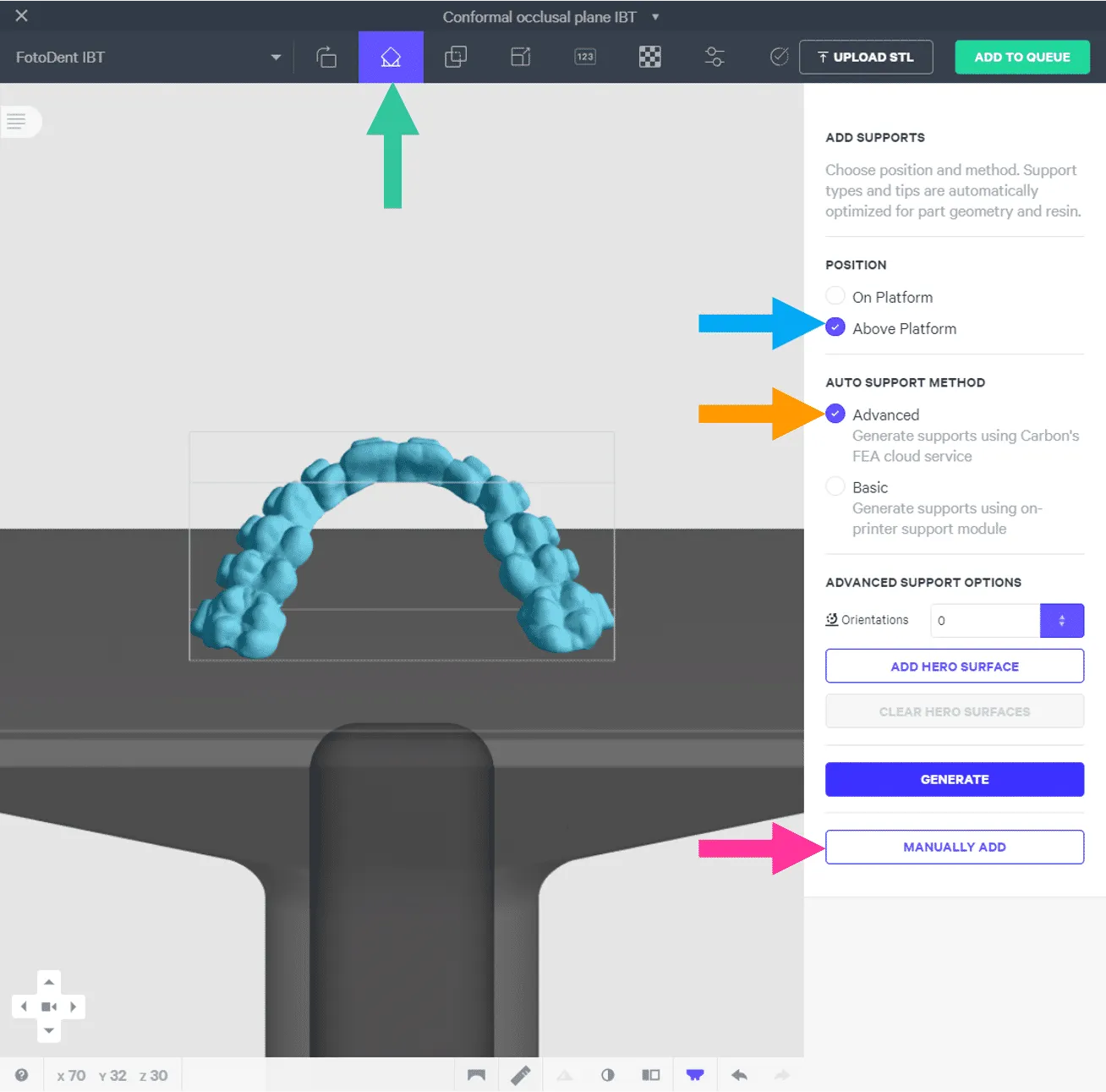The image size is (1106, 1092).
Task: Click ADD HERO SURFACE button
Action: [x=955, y=666]
